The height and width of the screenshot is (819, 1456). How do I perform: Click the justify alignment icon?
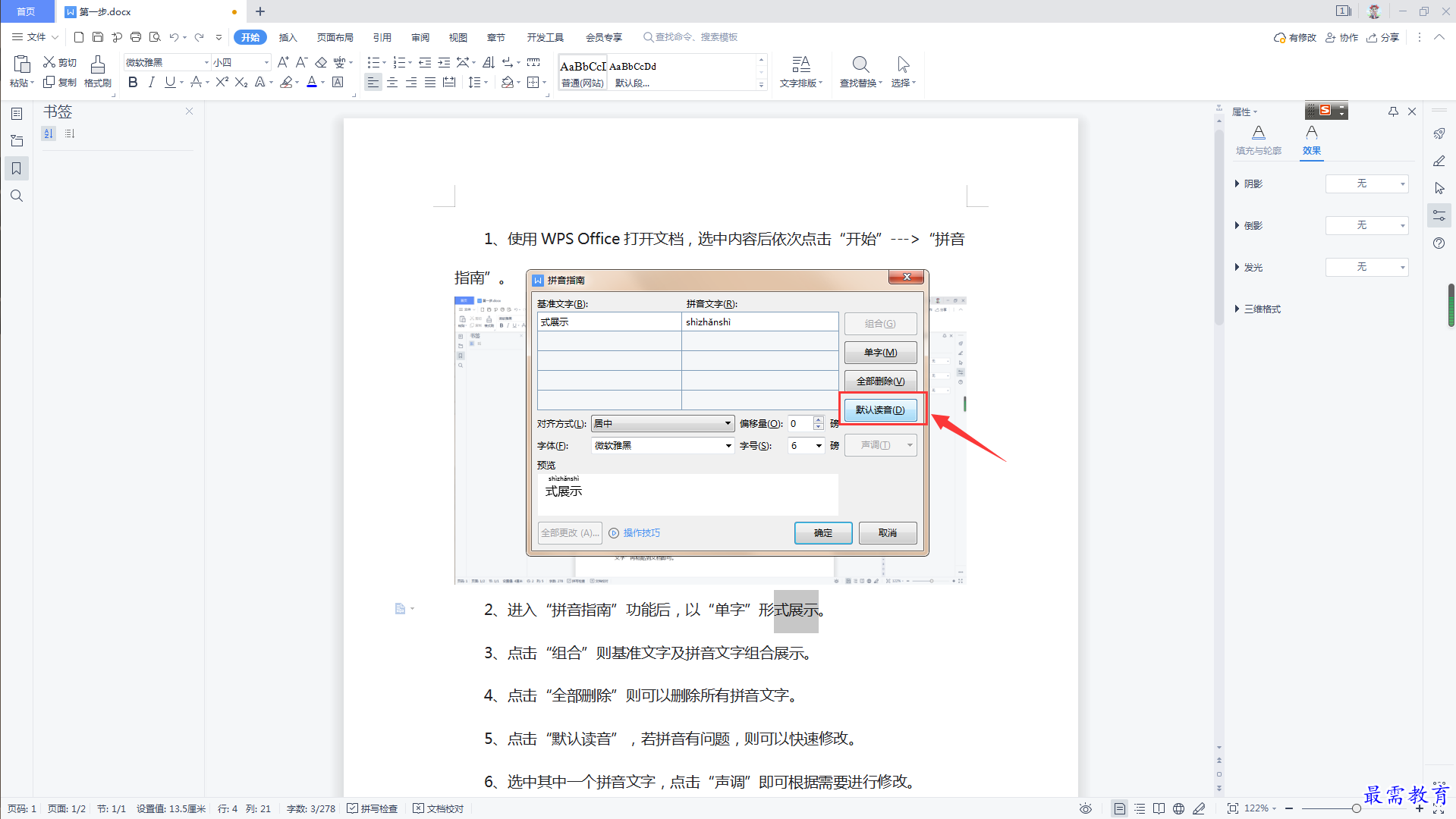pos(430,82)
